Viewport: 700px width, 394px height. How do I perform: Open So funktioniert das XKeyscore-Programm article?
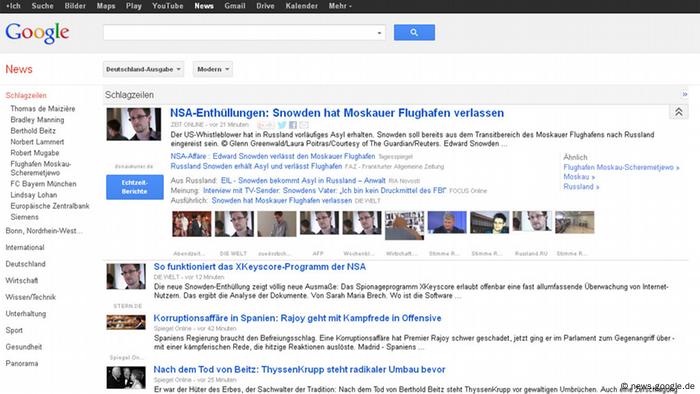click(x=260, y=267)
